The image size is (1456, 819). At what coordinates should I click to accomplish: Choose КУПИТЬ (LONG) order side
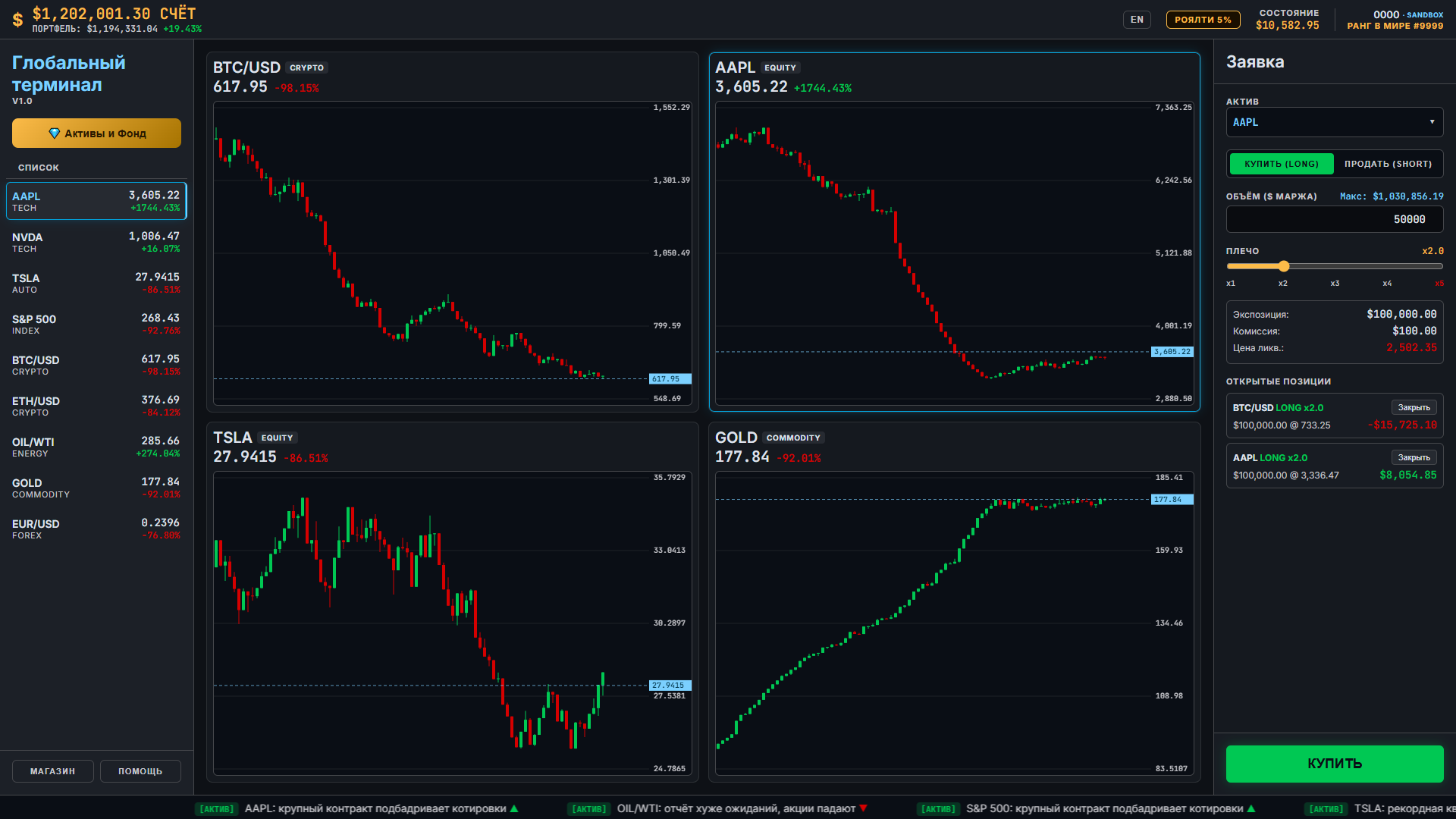[x=1282, y=164]
